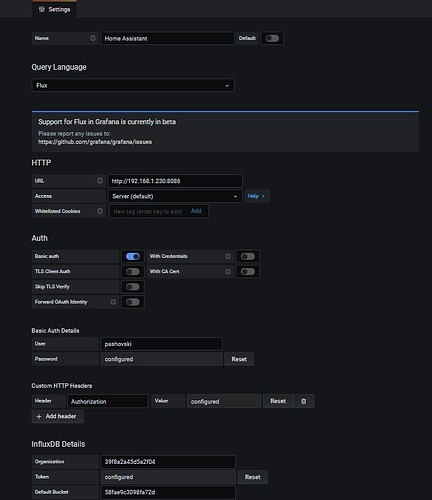Enable the With Credentials toggle
Screen dimensions: 432x500
(x=248, y=256)
